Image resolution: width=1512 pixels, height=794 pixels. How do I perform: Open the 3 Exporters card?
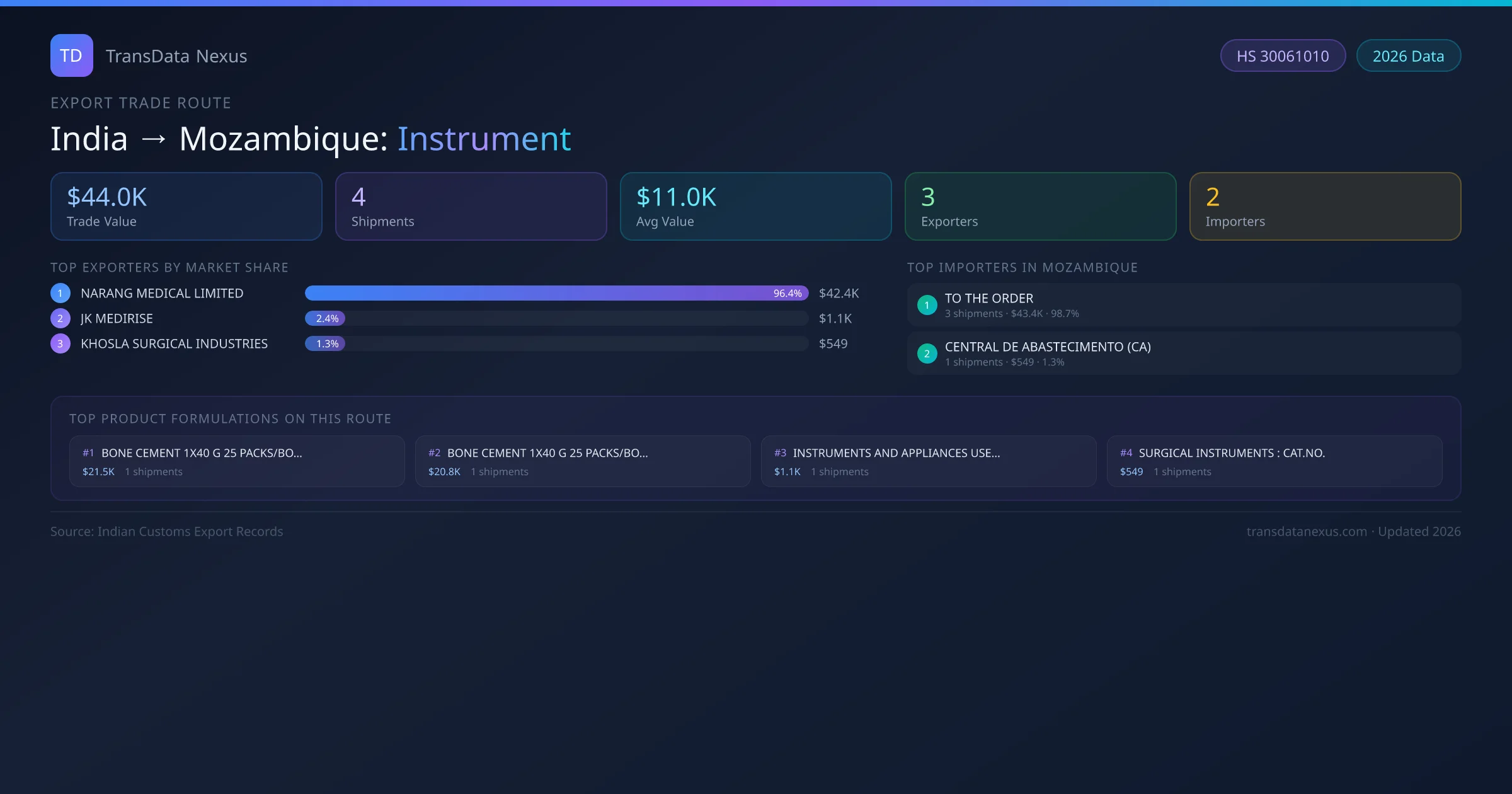1040,207
